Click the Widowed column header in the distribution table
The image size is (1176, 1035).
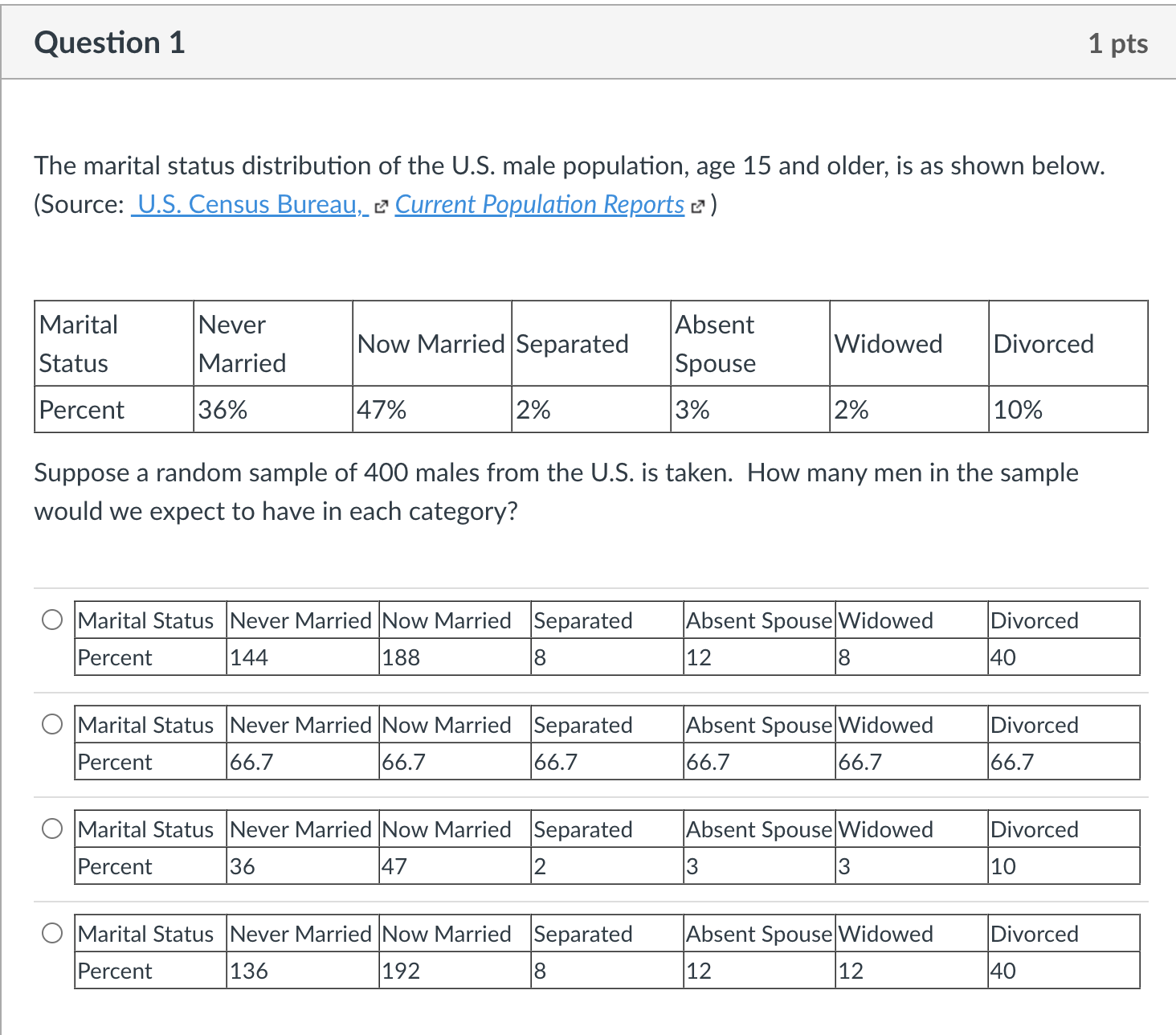coord(888,343)
